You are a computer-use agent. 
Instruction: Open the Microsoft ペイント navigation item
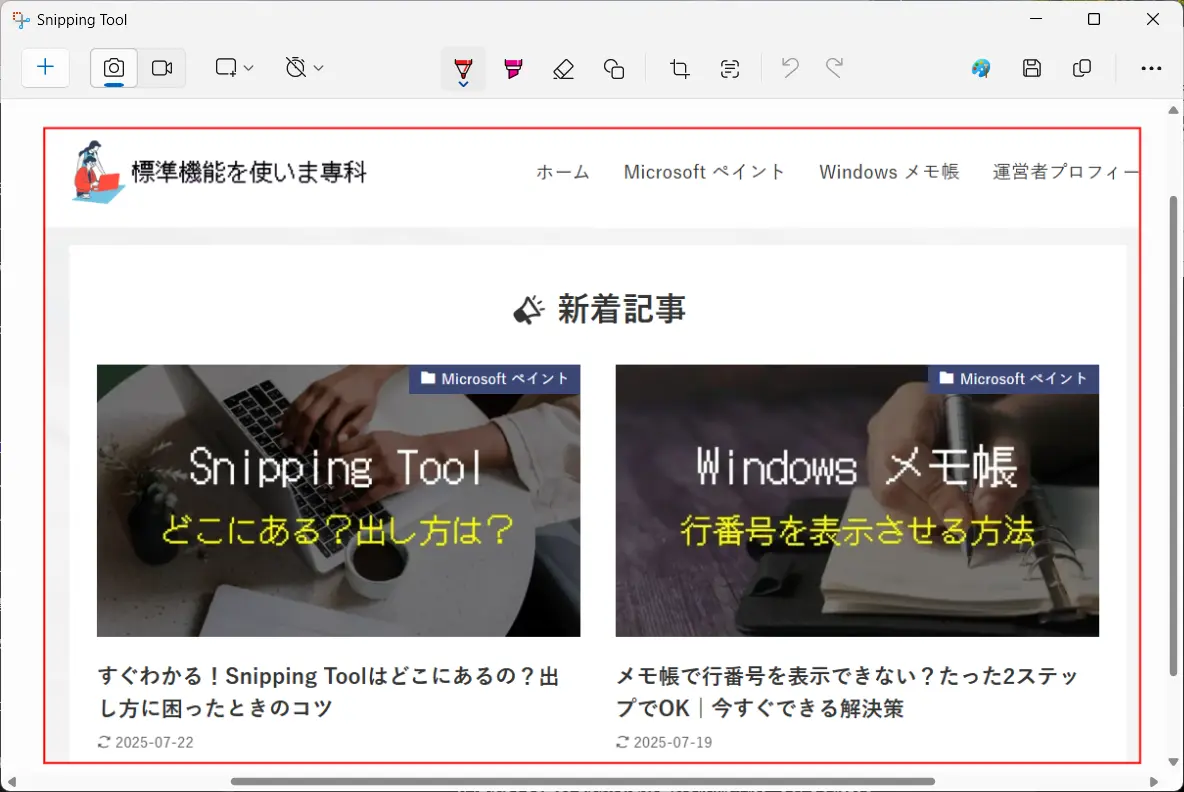pos(704,172)
